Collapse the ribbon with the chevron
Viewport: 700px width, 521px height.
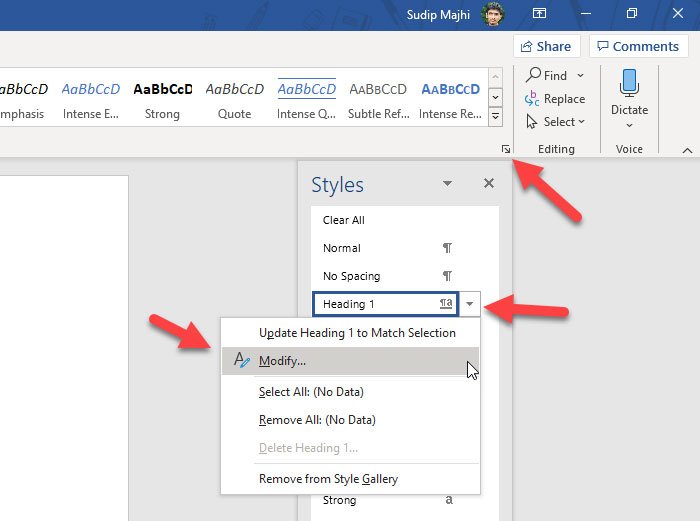tap(687, 150)
